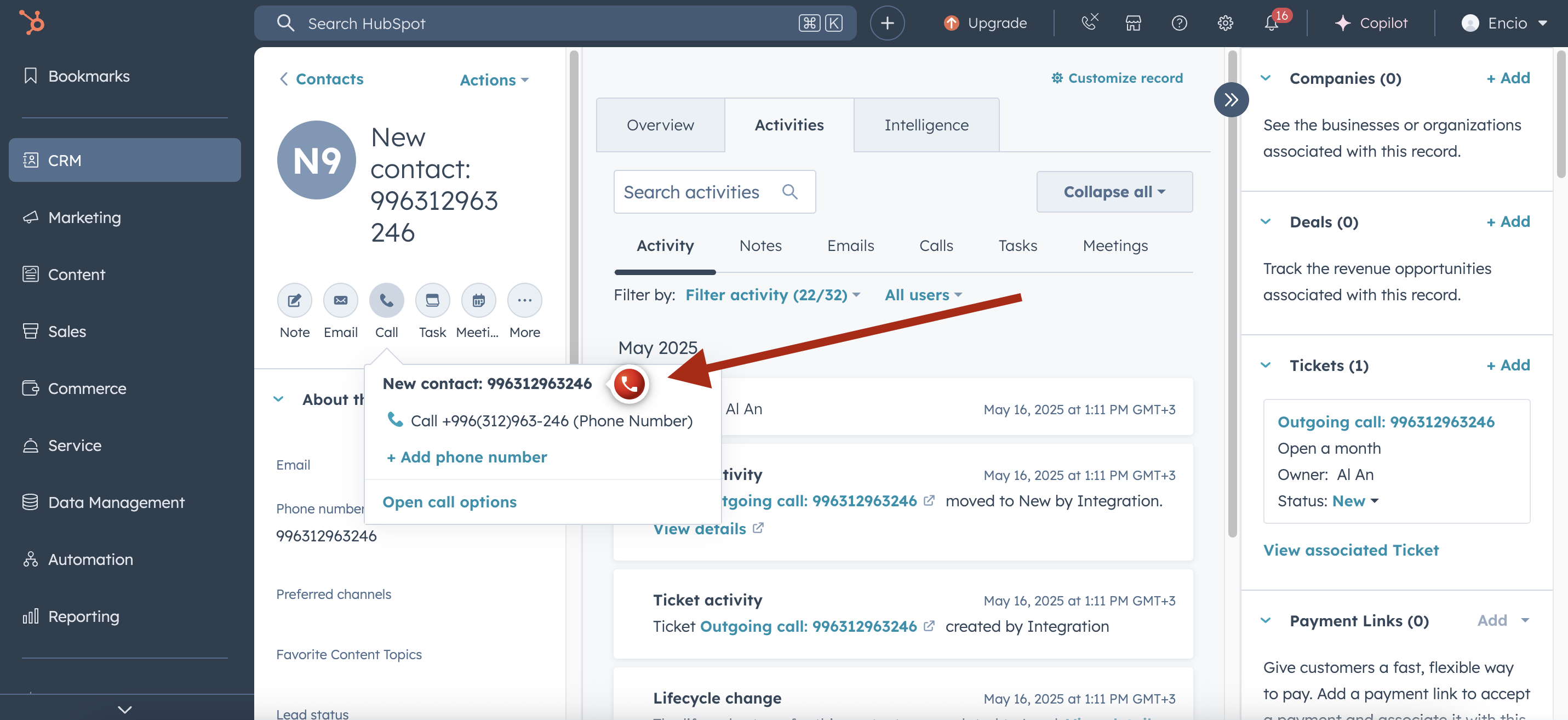Open the Collapse all dropdown
The width and height of the screenshot is (1568, 720).
click(1114, 192)
